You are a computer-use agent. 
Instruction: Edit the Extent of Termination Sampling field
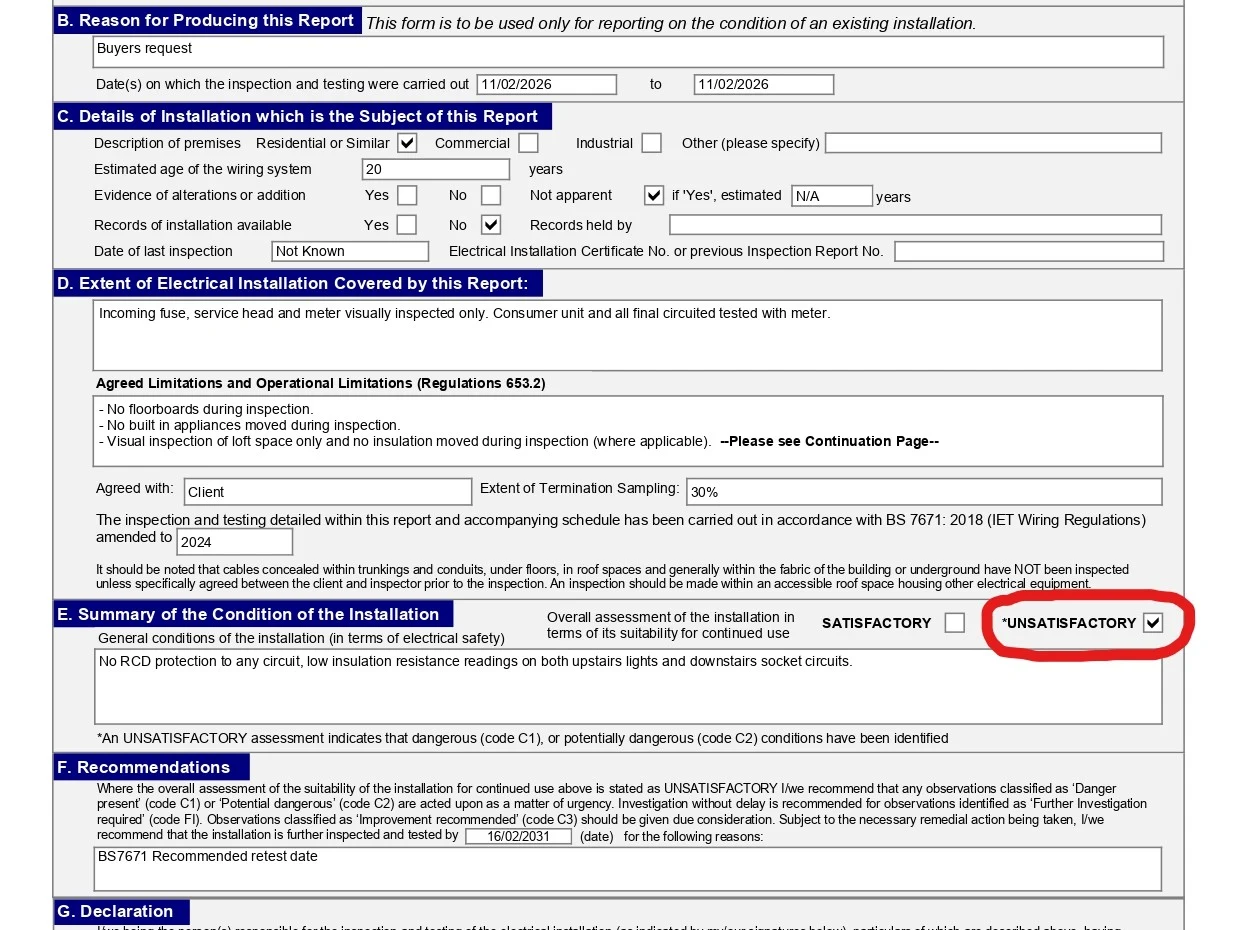(x=923, y=492)
